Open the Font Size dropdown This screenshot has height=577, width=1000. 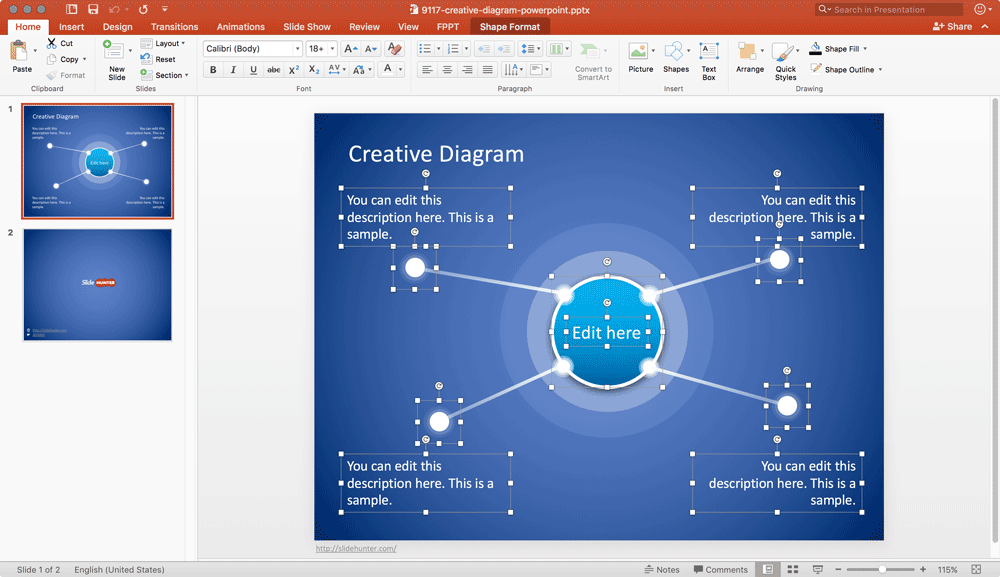click(330, 48)
